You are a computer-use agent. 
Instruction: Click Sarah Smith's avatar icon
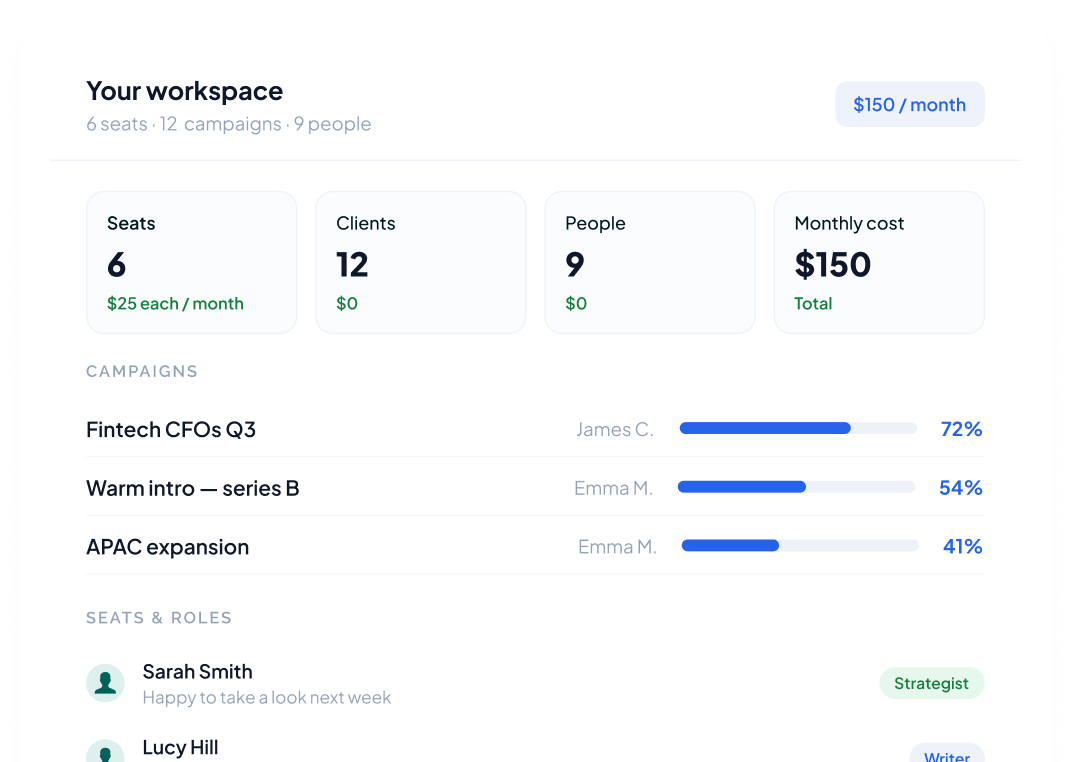105,683
